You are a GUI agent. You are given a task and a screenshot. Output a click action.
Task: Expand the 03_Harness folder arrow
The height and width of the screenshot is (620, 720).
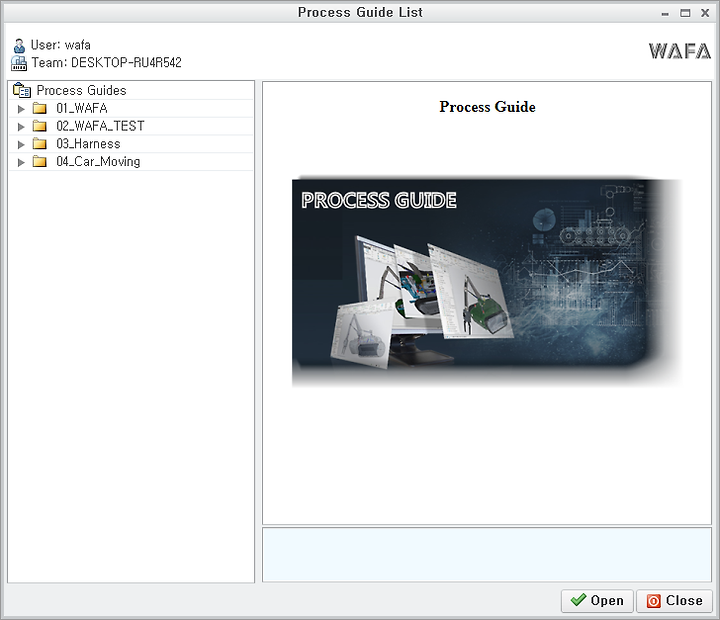point(21,144)
